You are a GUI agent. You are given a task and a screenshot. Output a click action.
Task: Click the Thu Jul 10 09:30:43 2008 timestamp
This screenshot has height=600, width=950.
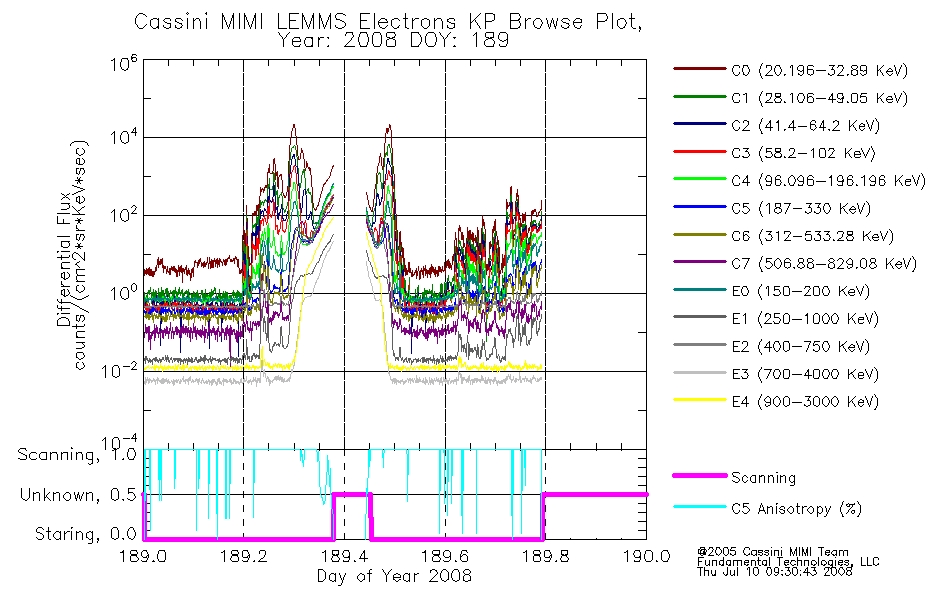point(774,572)
